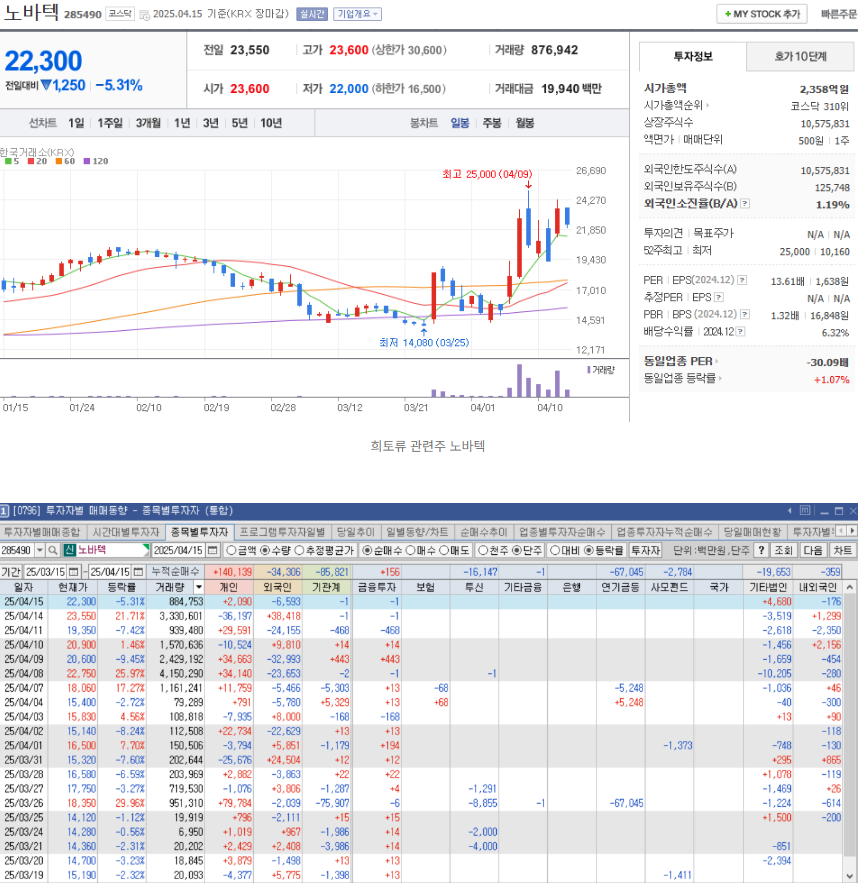
Task: Select the 천주 radio button
Action: tap(483, 550)
